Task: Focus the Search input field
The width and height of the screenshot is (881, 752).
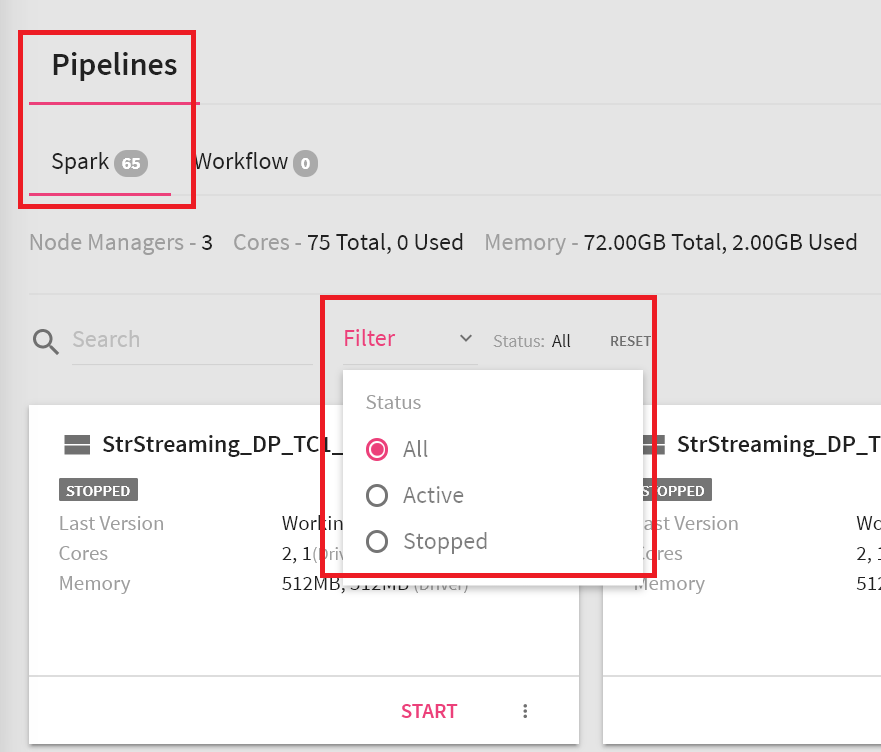Action: click(190, 340)
